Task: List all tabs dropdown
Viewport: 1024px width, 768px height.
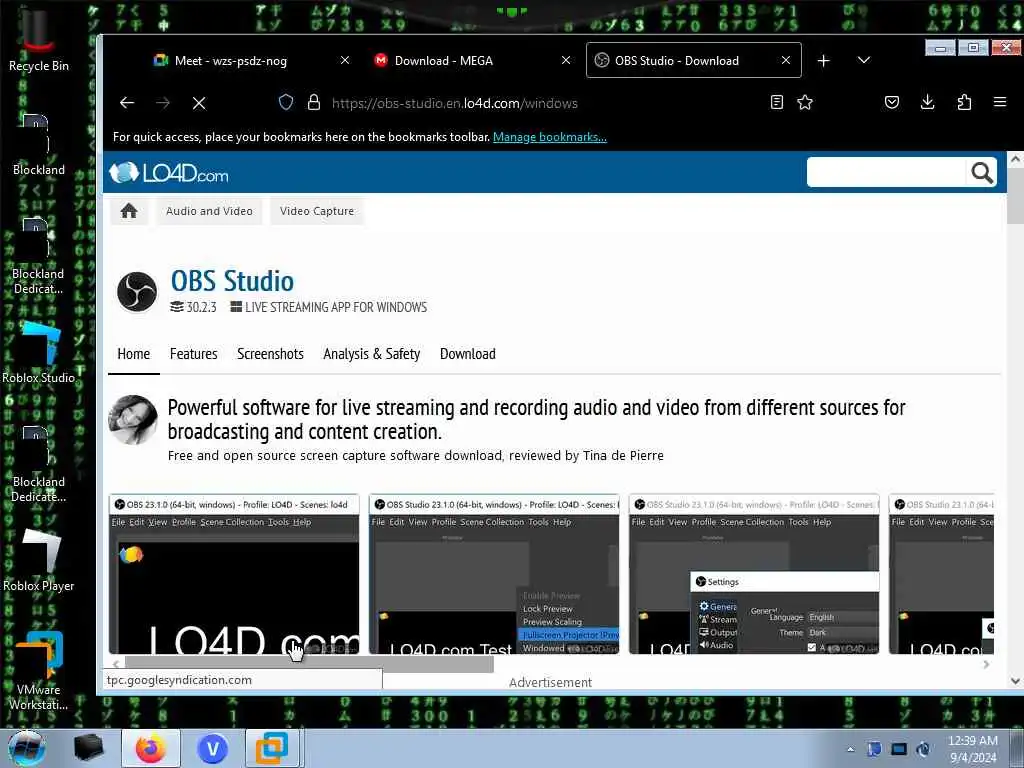Action: [863, 60]
